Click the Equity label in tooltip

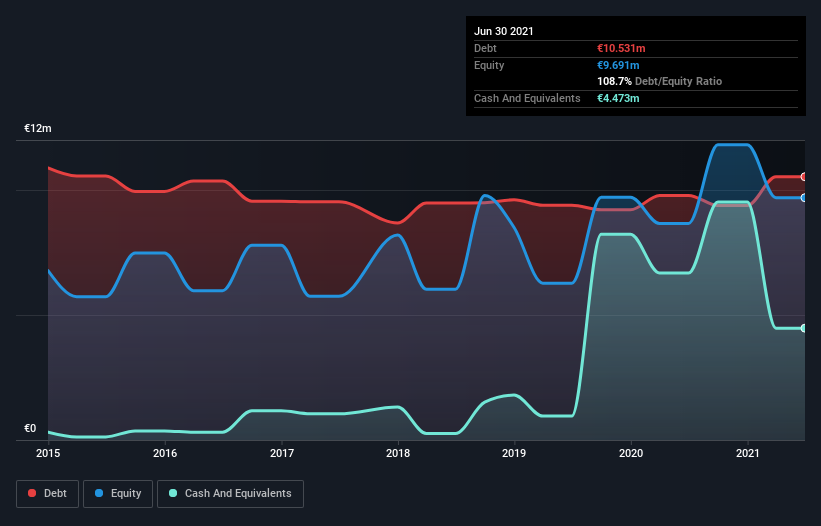click(x=489, y=65)
